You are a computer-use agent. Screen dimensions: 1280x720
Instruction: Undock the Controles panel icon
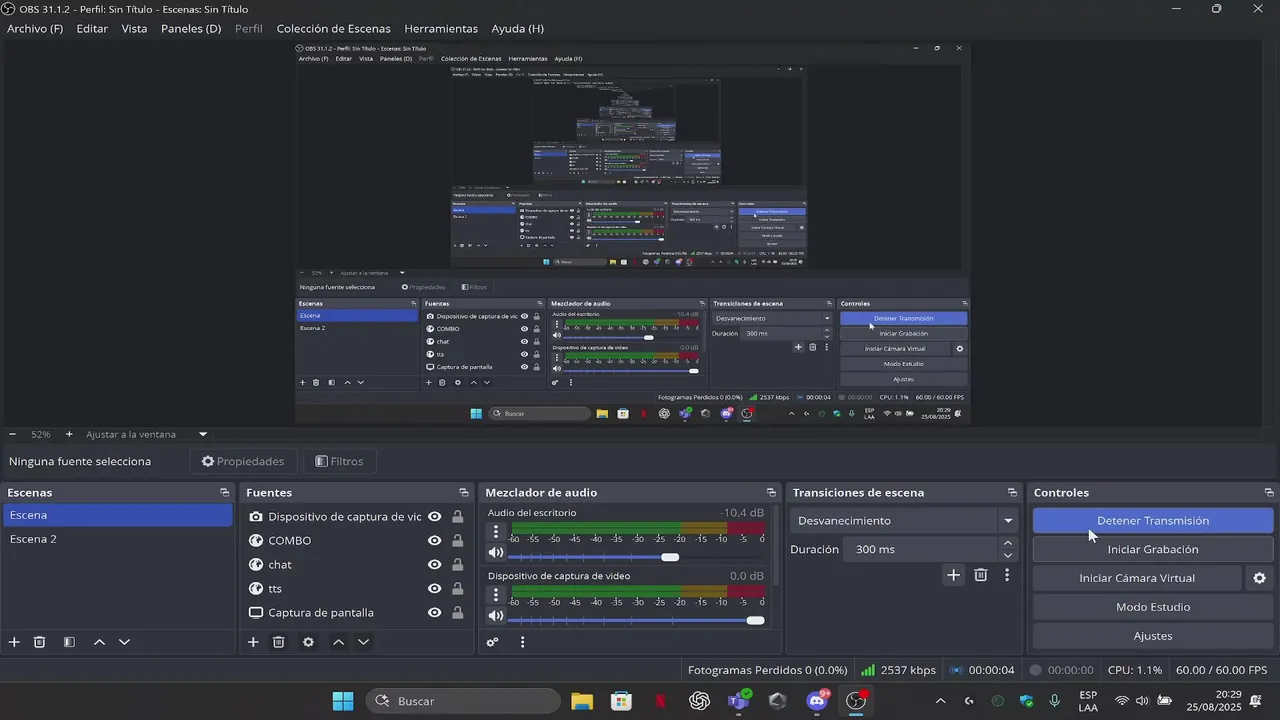click(x=1269, y=492)
